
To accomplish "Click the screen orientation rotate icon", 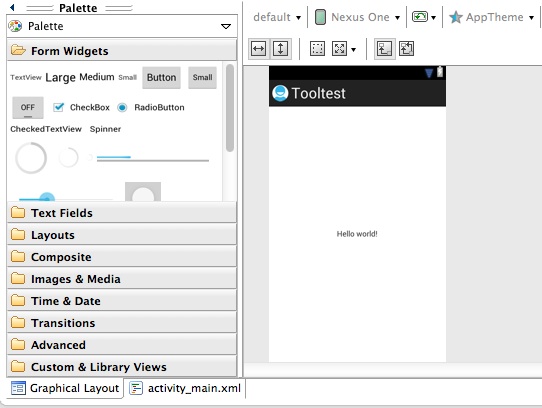I will coord(420,17).
